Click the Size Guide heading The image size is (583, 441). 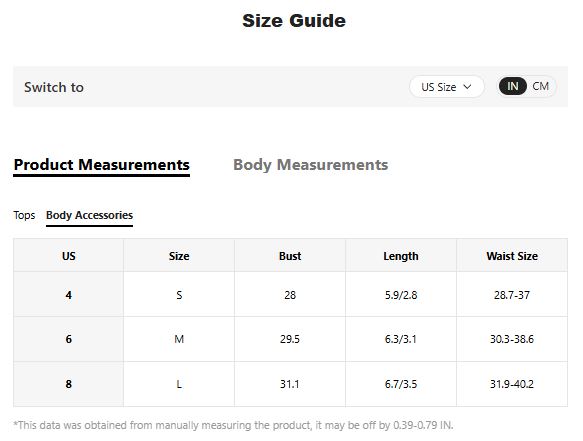coord(294,20)
